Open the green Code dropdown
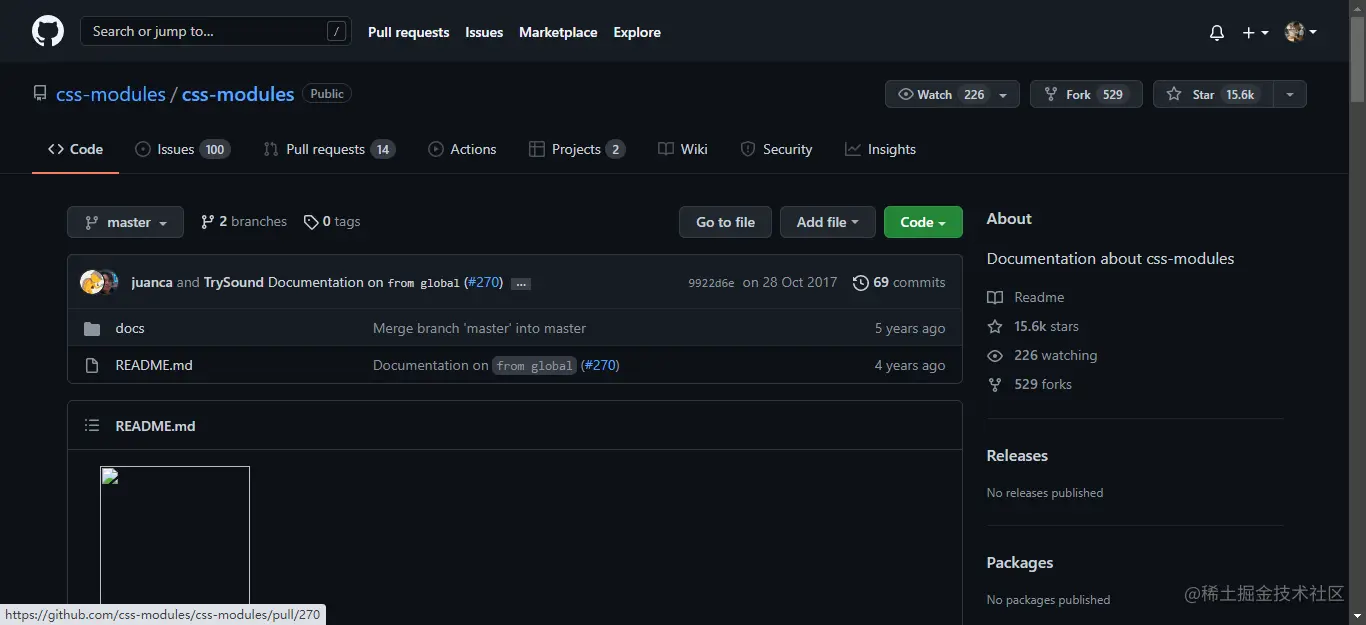 point(923,222)
